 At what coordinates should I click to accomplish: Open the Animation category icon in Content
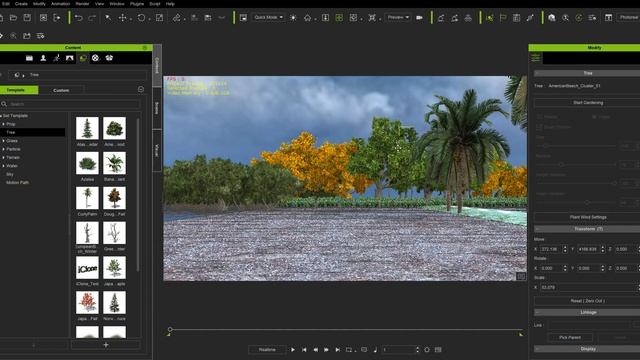56,58
